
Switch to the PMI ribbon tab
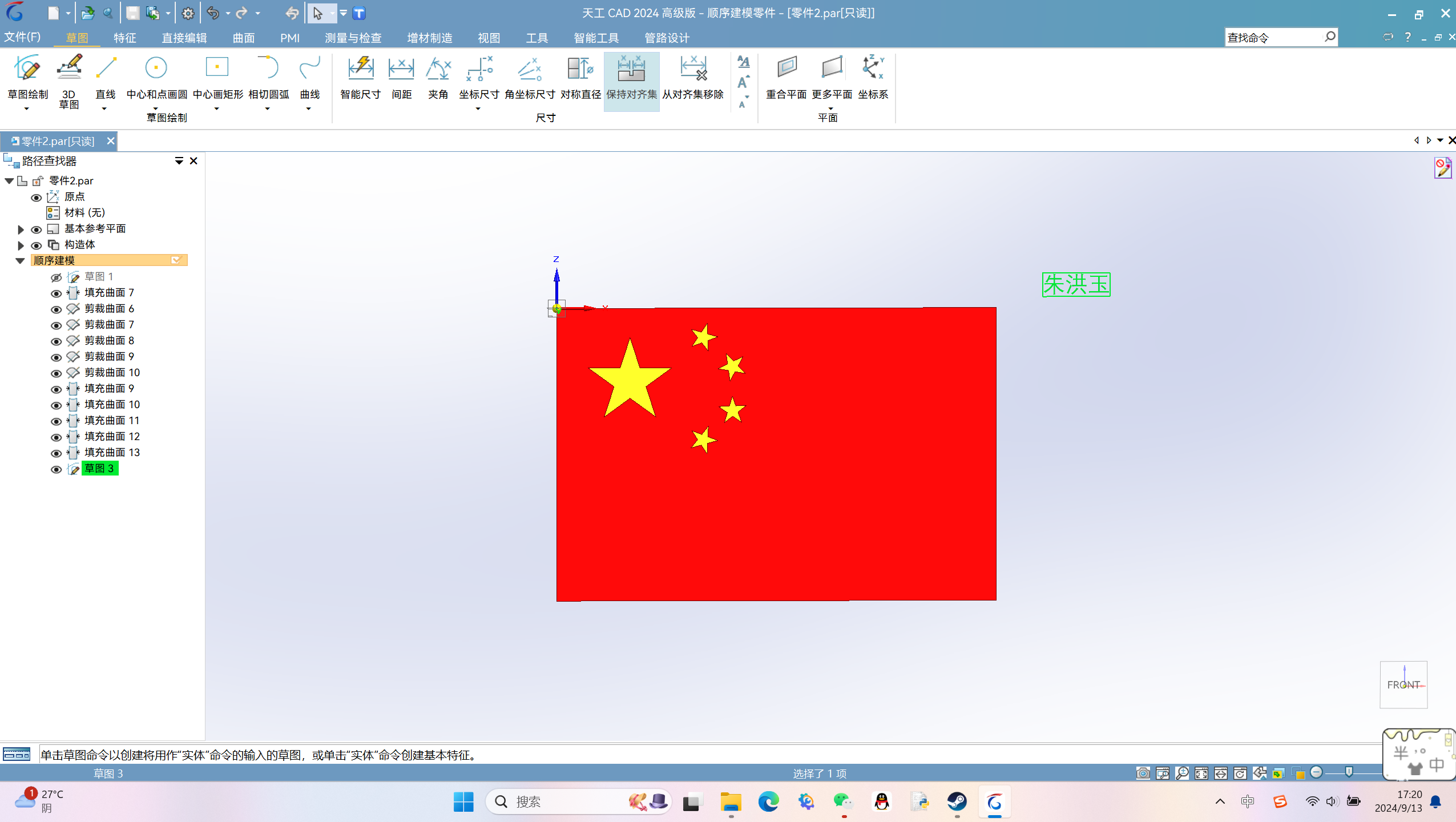point(289,38)
